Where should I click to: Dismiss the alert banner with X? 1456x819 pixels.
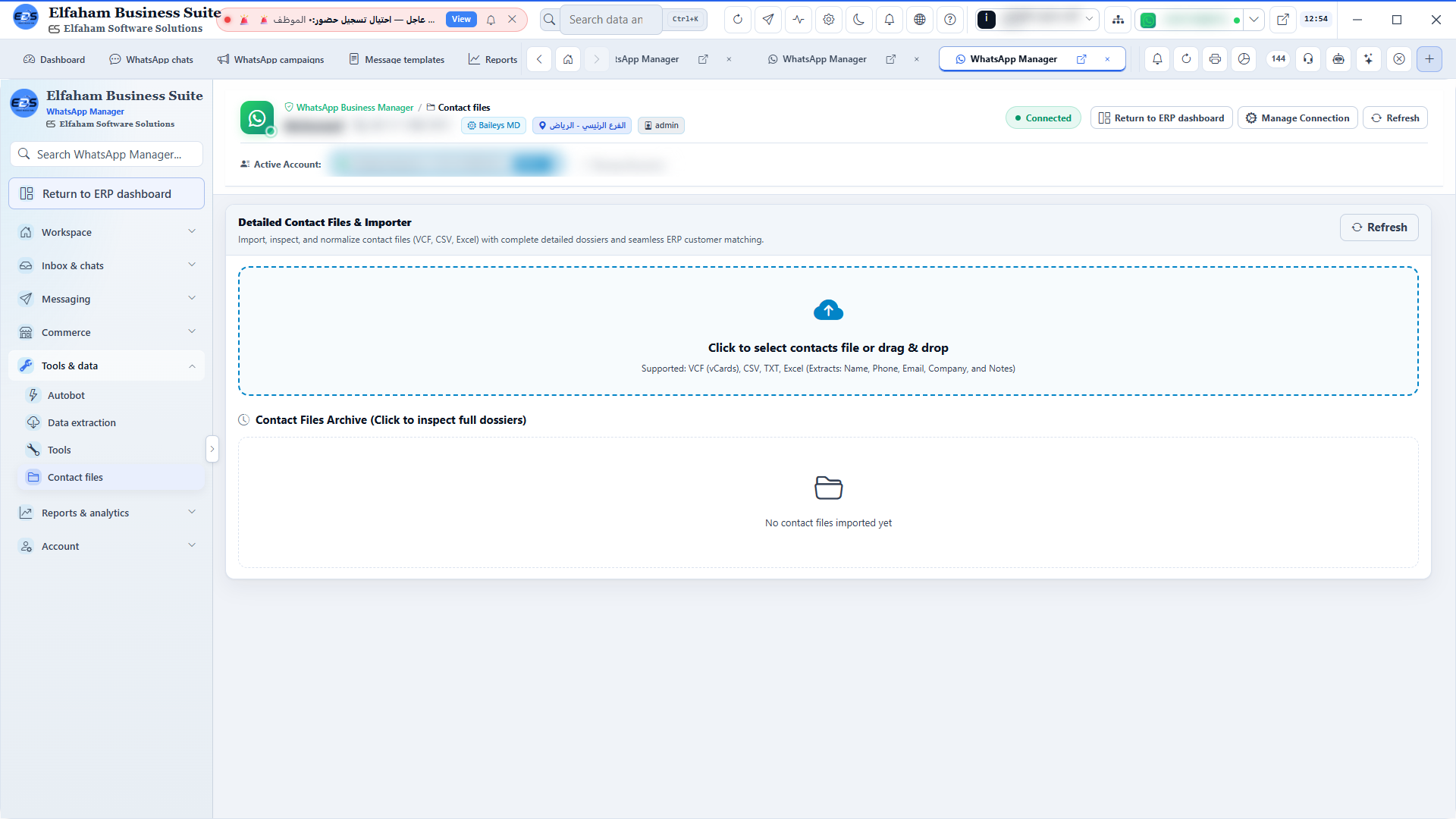(x=512, y=20)
